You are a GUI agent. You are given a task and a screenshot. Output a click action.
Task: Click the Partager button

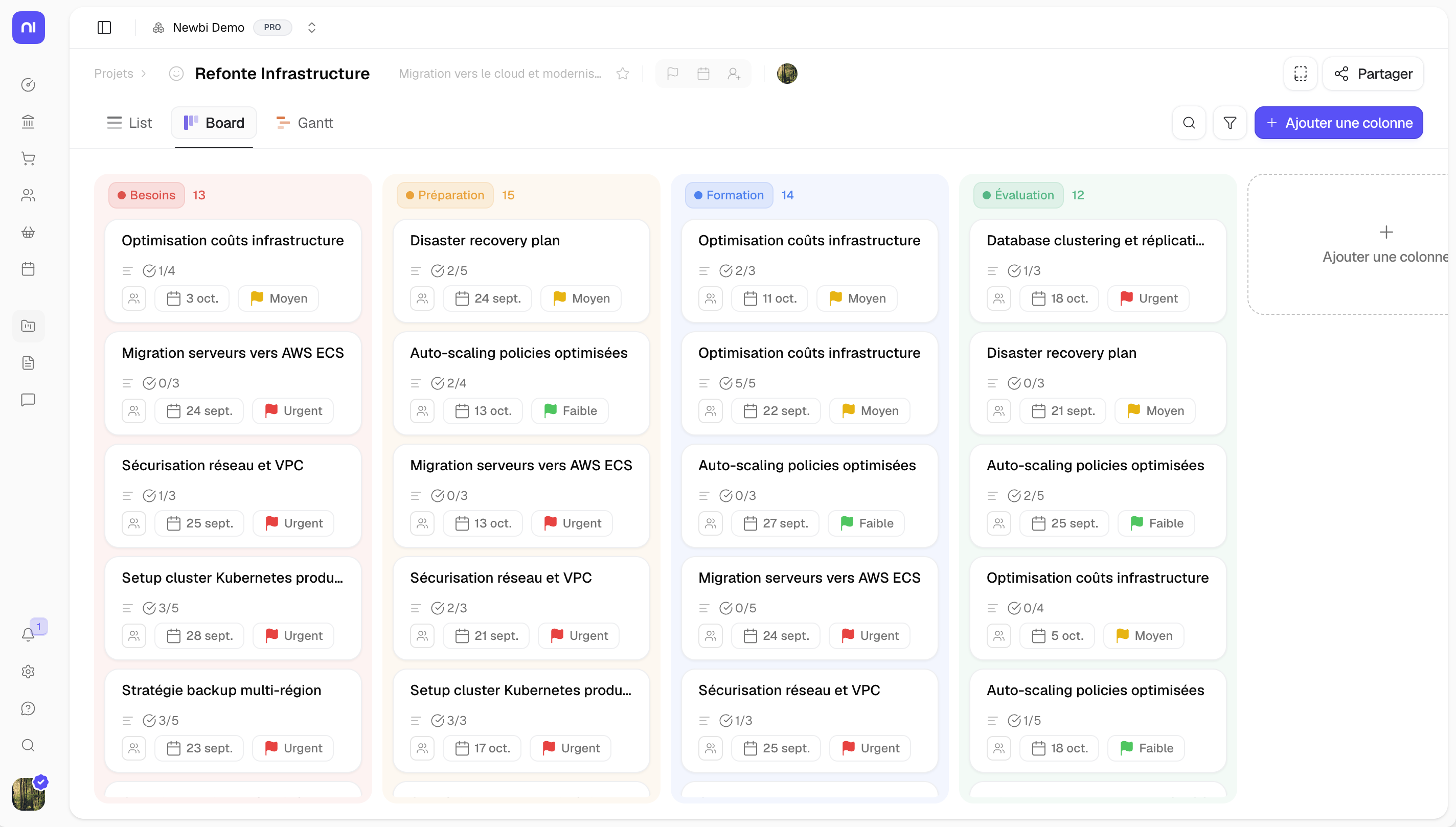click(1373, 73)
